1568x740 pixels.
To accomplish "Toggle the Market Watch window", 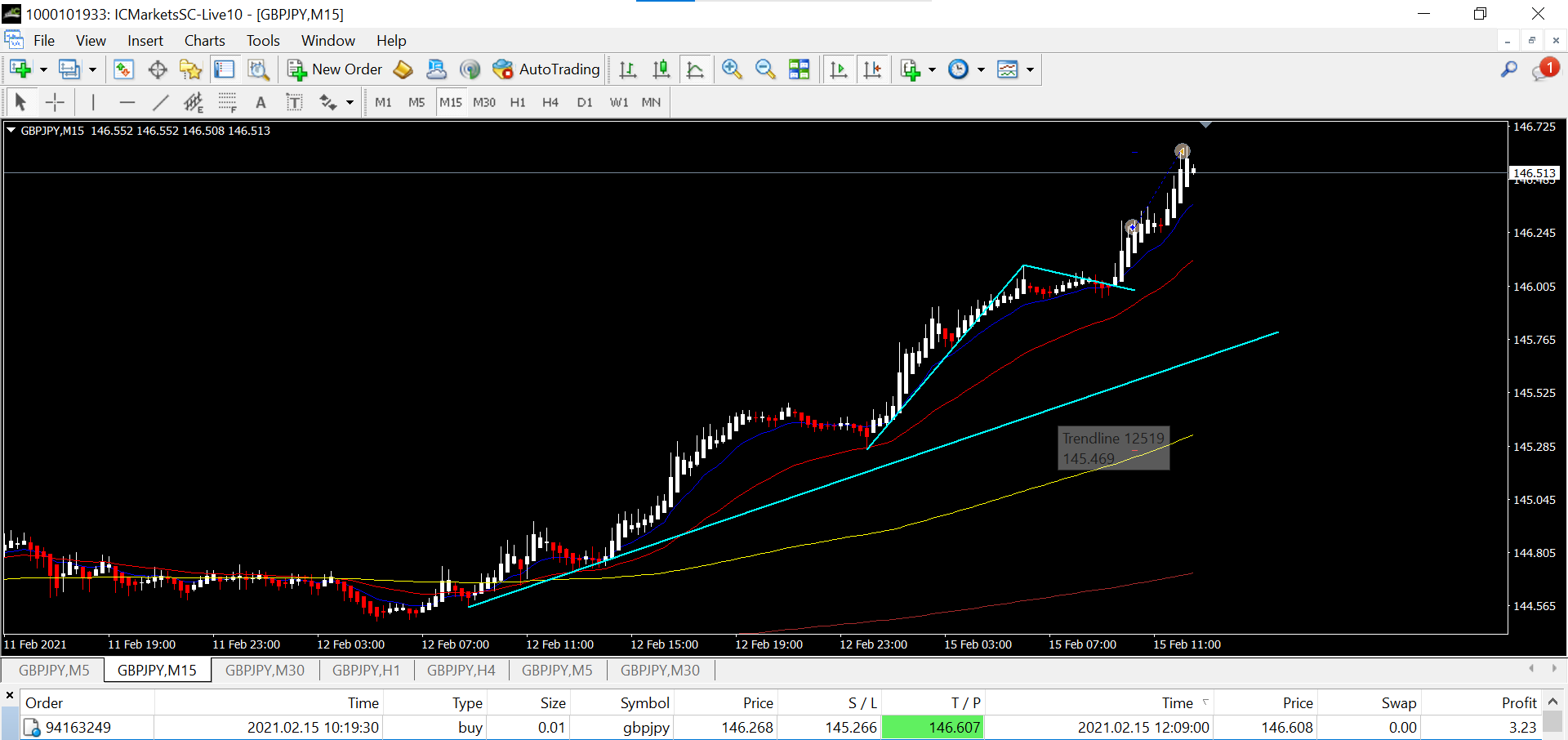I will pyautogui.click(x=123, y=69).
